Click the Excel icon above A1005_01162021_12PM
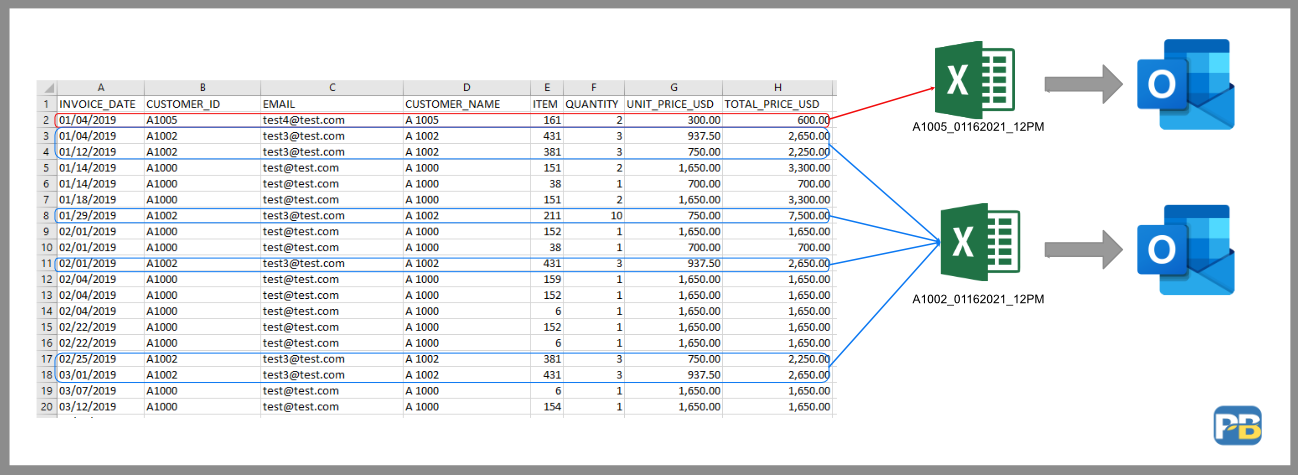Image resolution: width=1298 pixels, height=475 pixels. click(x=974, y=83)
